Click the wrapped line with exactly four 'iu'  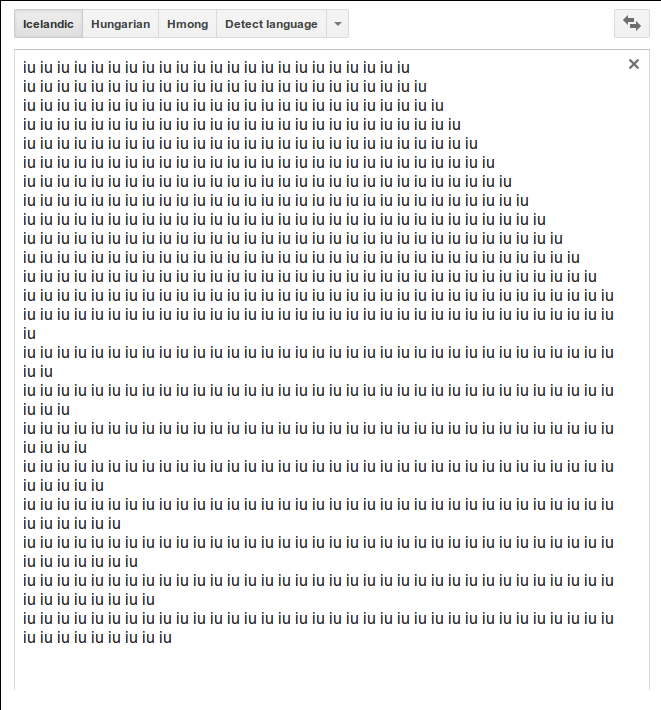point(55,448)
